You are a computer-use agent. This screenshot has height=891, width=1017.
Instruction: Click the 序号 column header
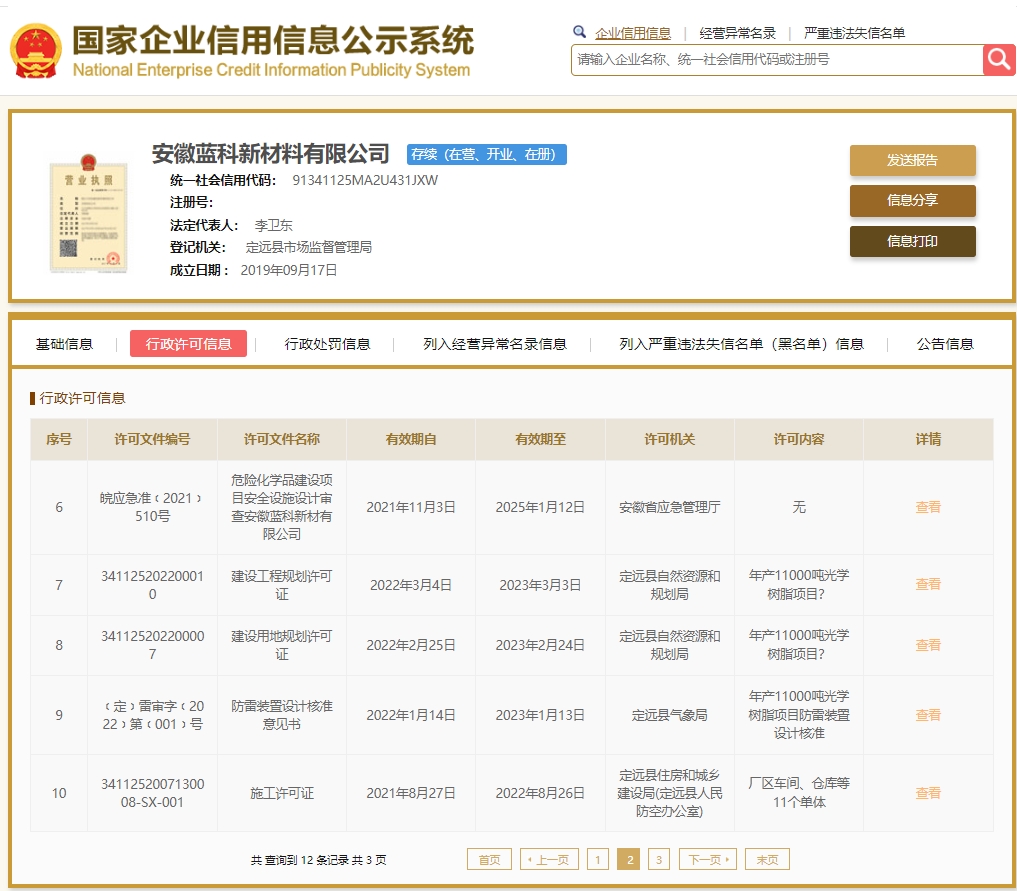(59, 440)
